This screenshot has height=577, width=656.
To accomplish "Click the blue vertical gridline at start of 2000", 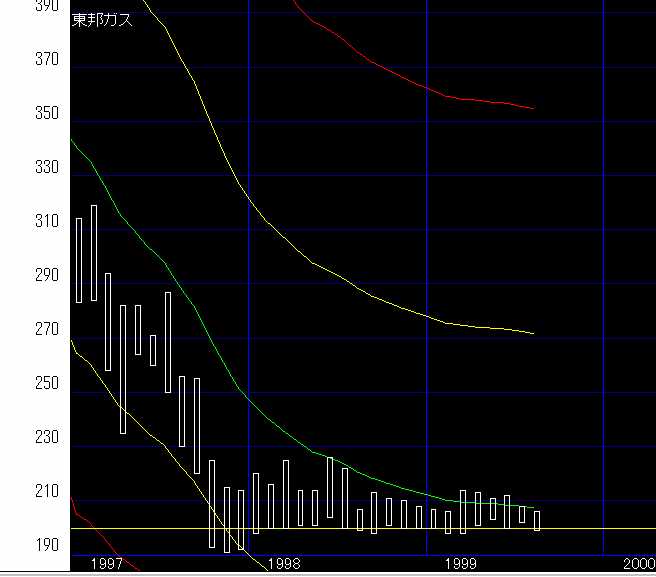I will 603,300.
